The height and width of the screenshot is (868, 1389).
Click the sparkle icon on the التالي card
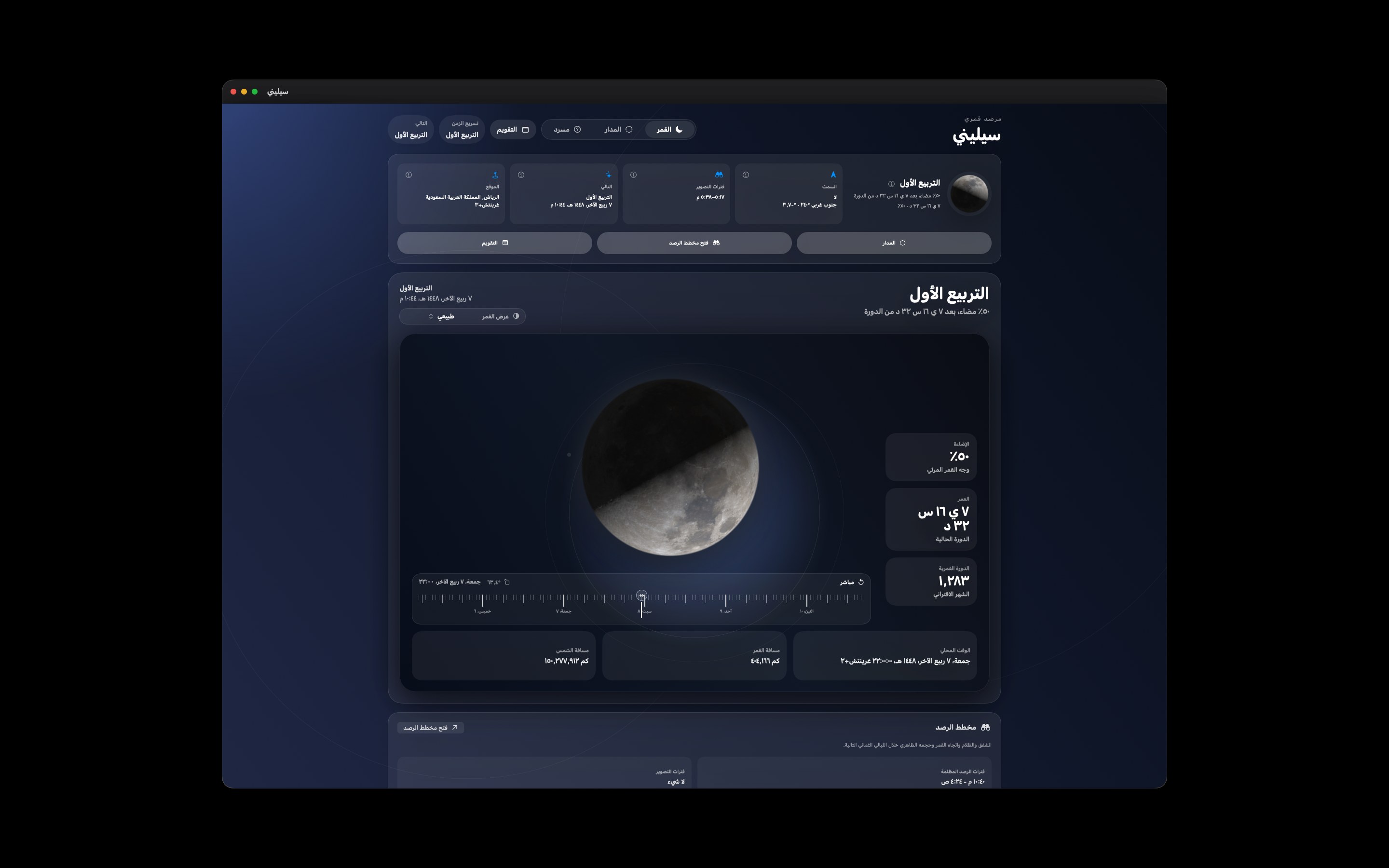(x=608, y=175)
